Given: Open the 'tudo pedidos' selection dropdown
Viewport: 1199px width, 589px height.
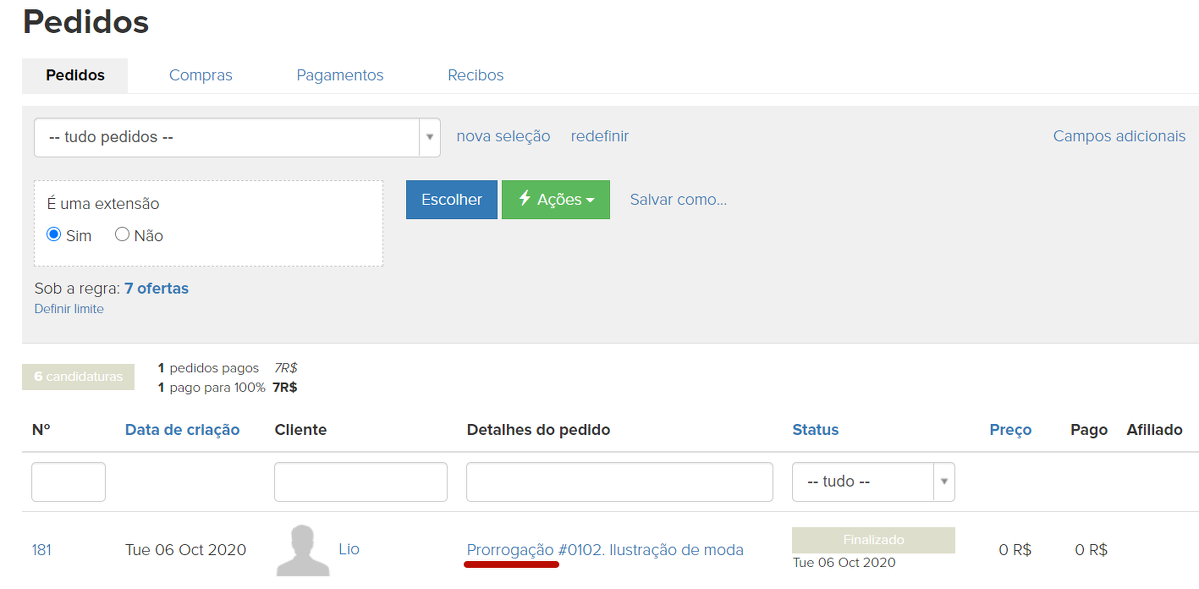Looking at the screenshot, I should coord(237,137).
